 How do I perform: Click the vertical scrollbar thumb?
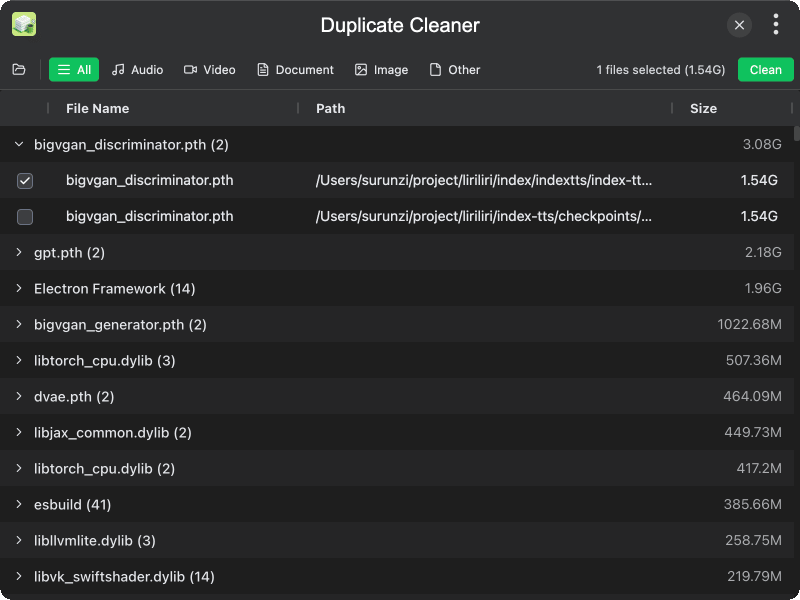[x=796, y=133]
